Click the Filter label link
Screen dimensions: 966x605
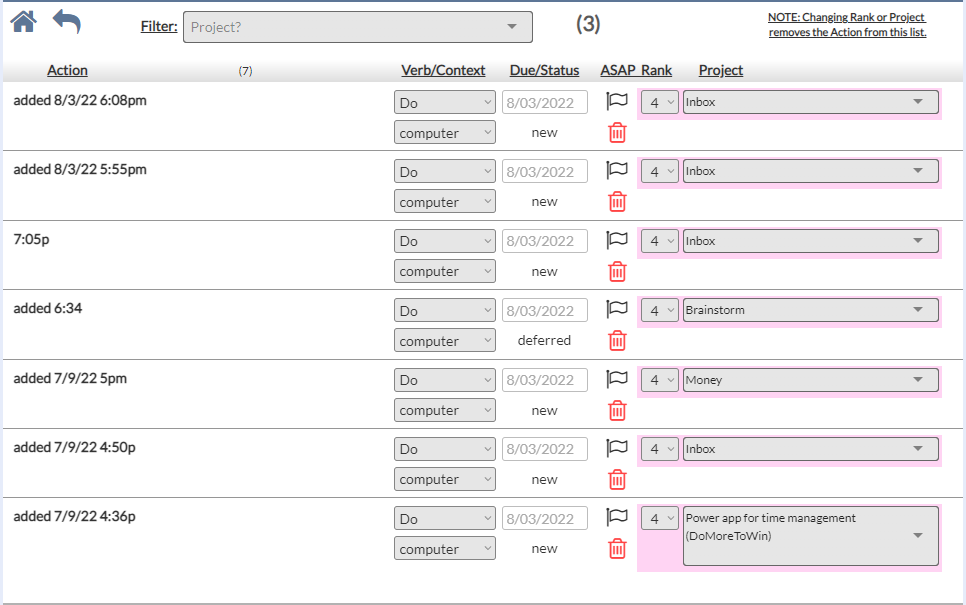[159, 27]
